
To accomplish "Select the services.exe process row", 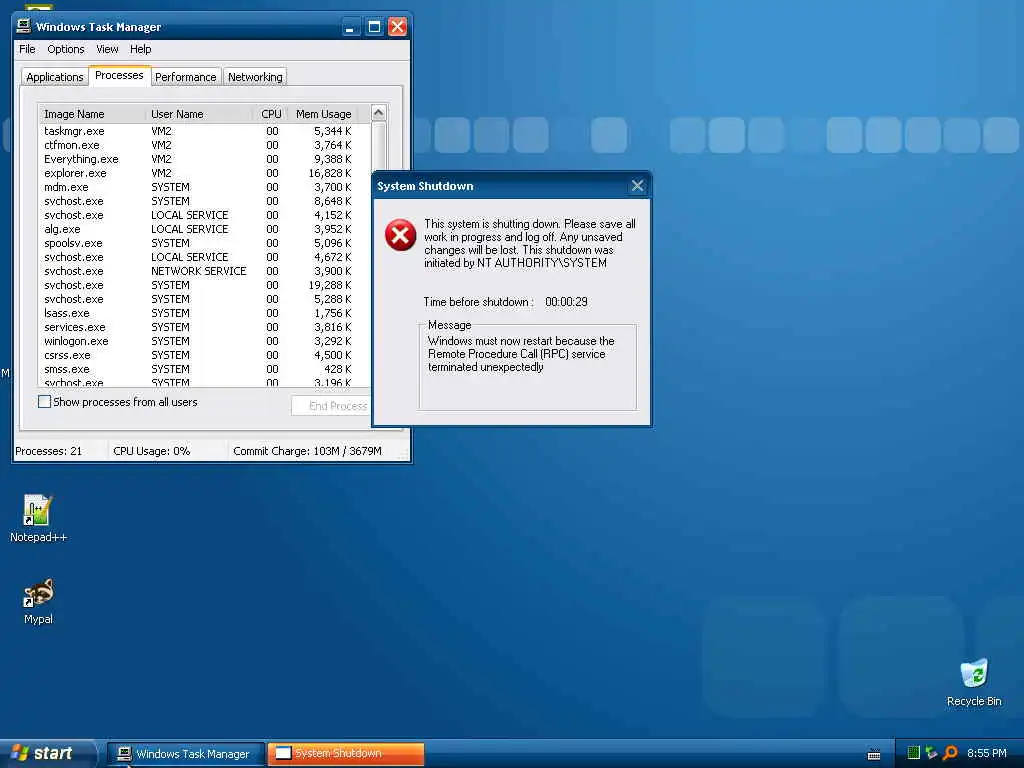I will point(204,327).
